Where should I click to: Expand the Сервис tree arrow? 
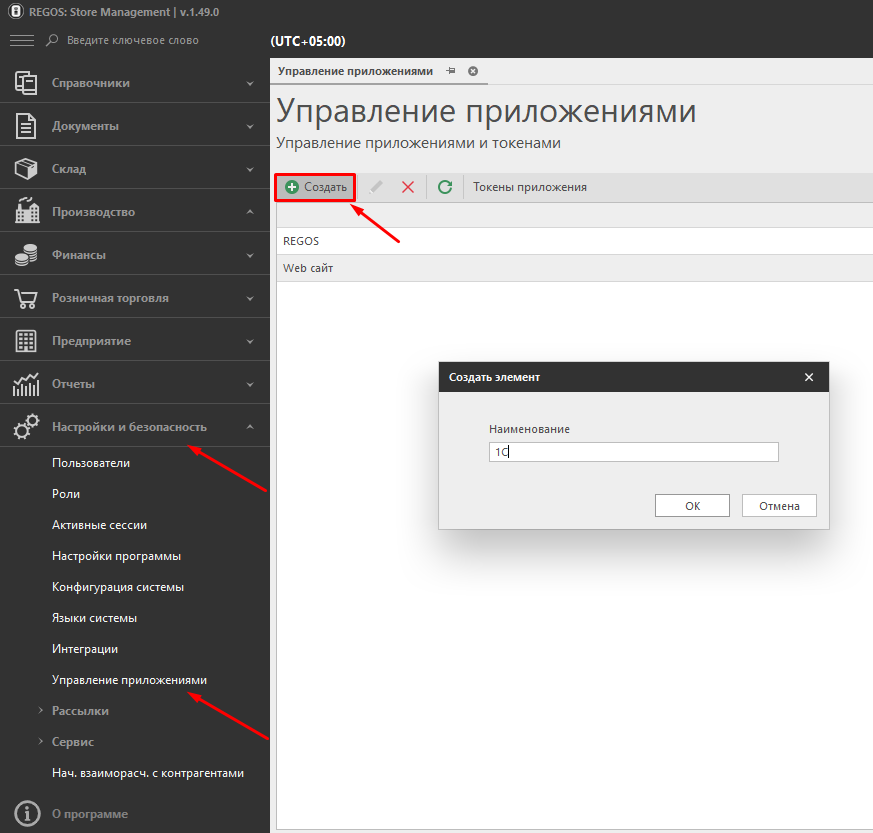tap(41, 741)
